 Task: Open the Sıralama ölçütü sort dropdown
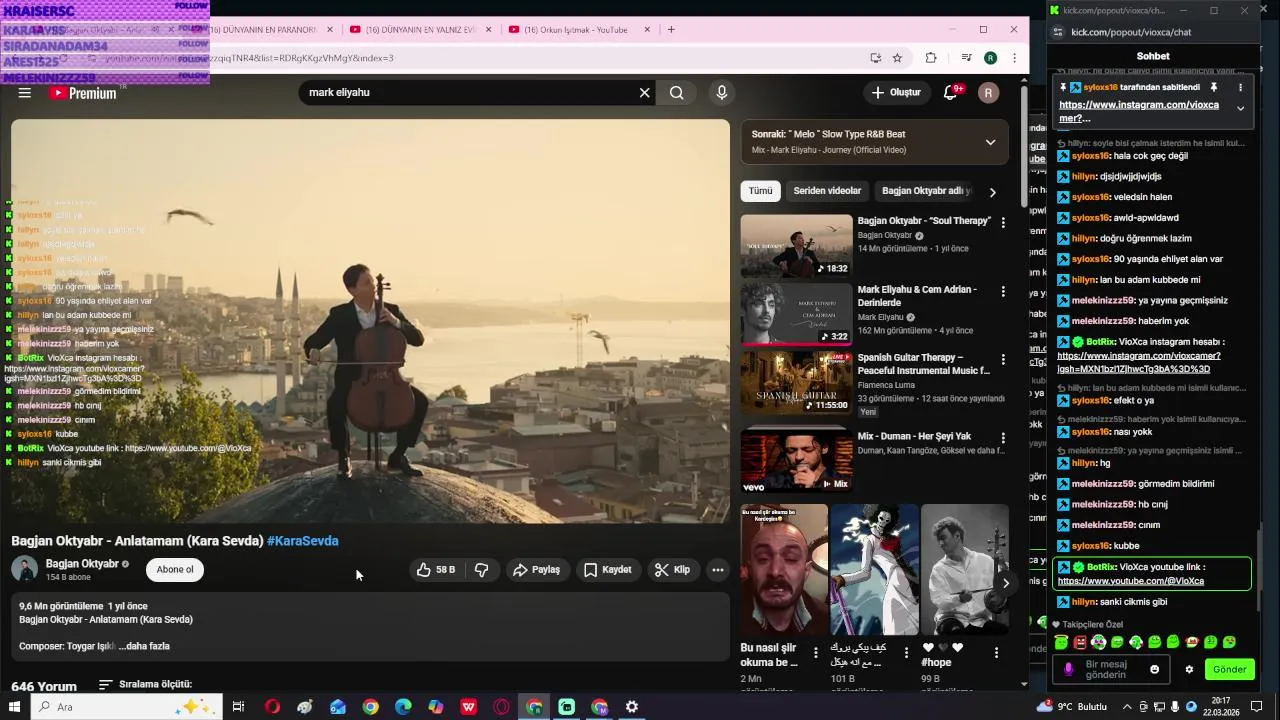[x=145, y=685]
